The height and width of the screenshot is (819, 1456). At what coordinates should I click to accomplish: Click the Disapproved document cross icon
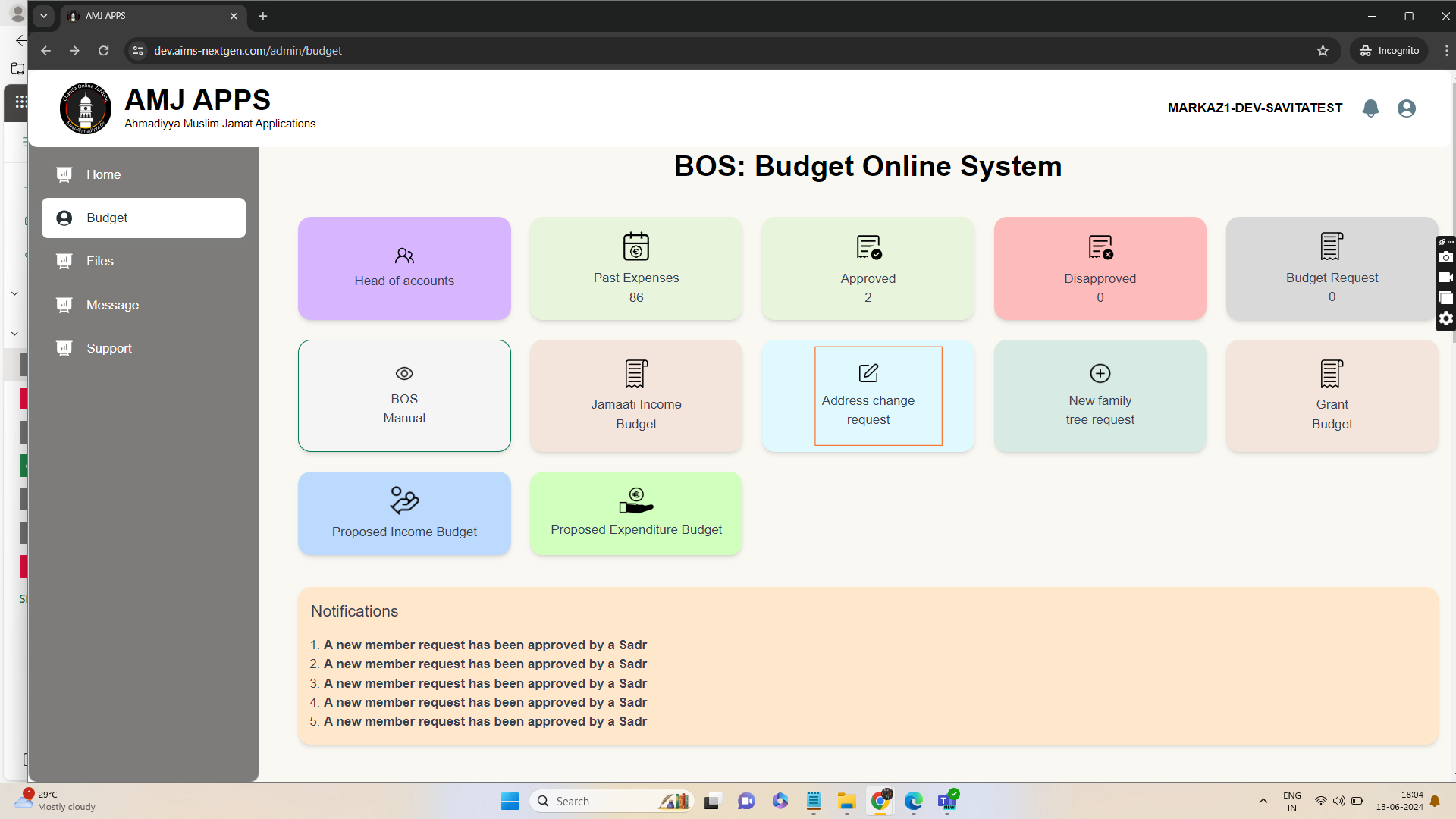[1101, 247]
